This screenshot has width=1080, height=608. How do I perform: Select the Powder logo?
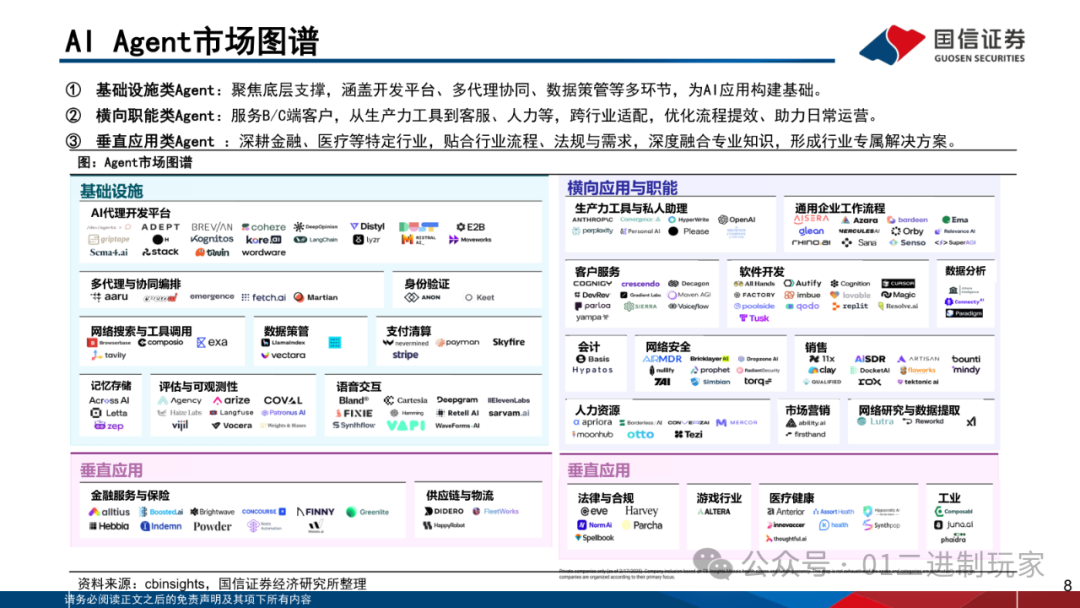click(x=212, y=525)
